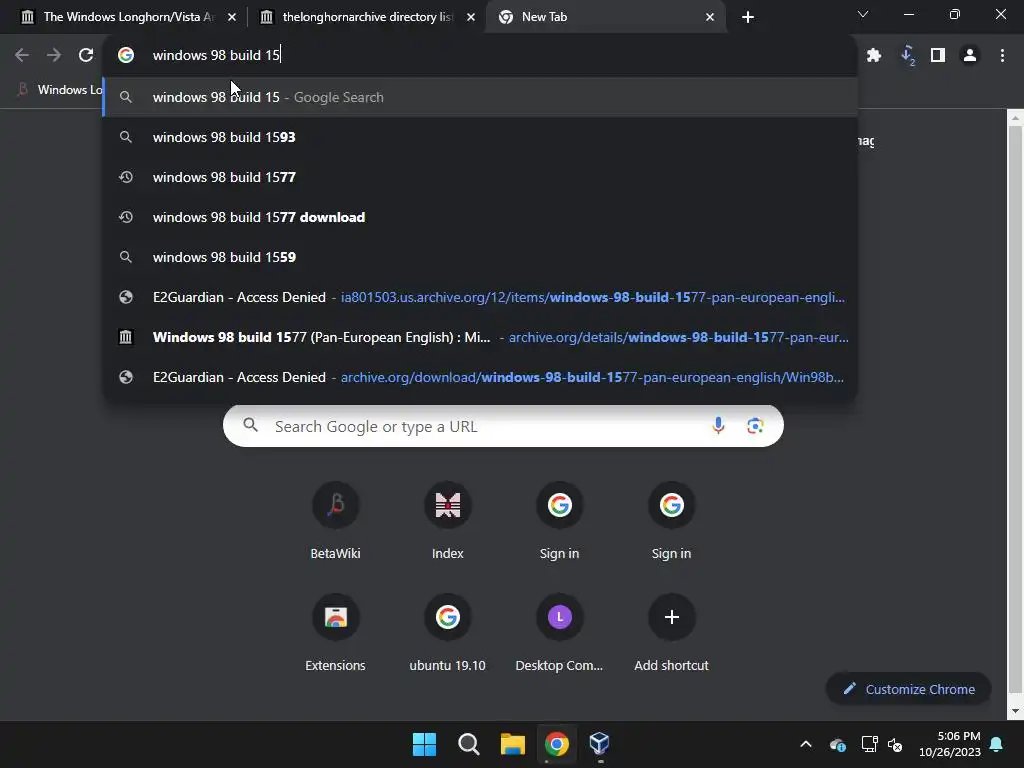Open the ubuntu 19.10 shortcut
The width and height of the screenshot is (1024, 768).
pos(447,633)
